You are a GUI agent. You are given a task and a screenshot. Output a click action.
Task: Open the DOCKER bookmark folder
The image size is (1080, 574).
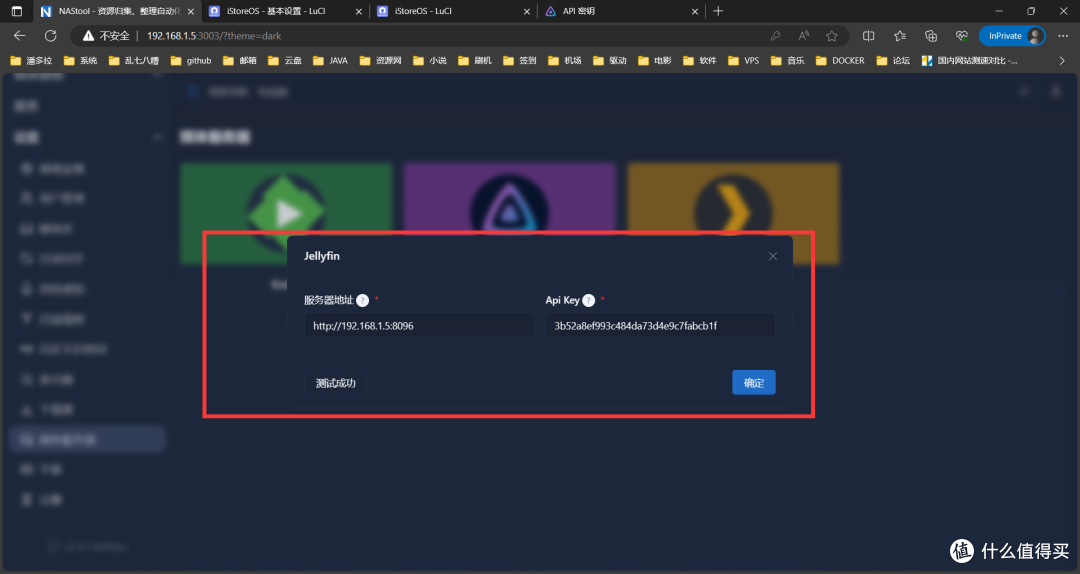tap(840, 61)
